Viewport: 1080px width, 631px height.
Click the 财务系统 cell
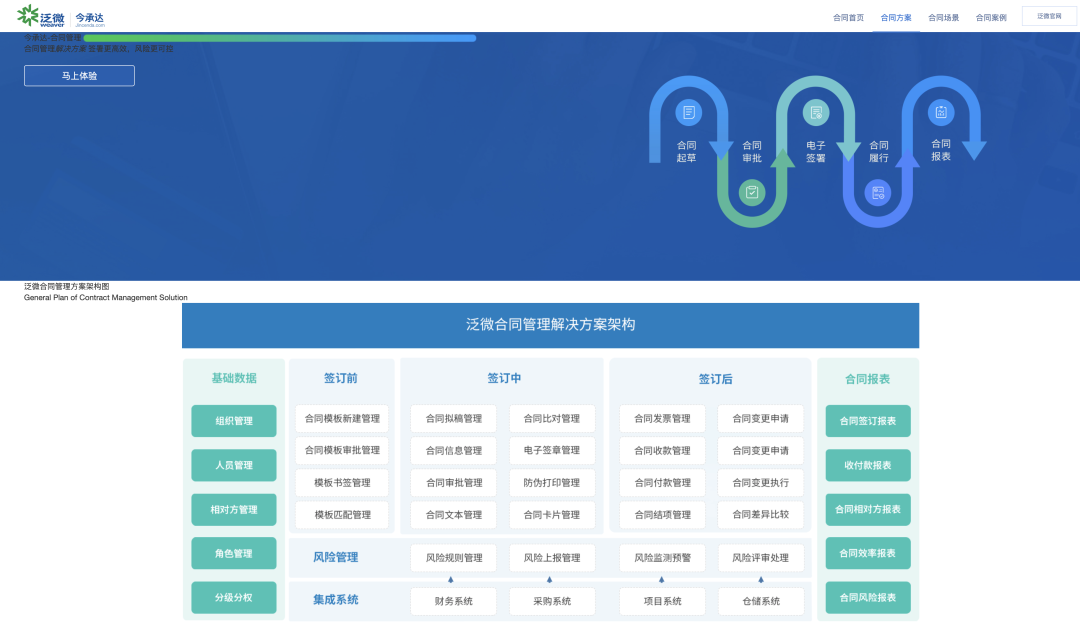pyautogui.click(x=453, y=601)
